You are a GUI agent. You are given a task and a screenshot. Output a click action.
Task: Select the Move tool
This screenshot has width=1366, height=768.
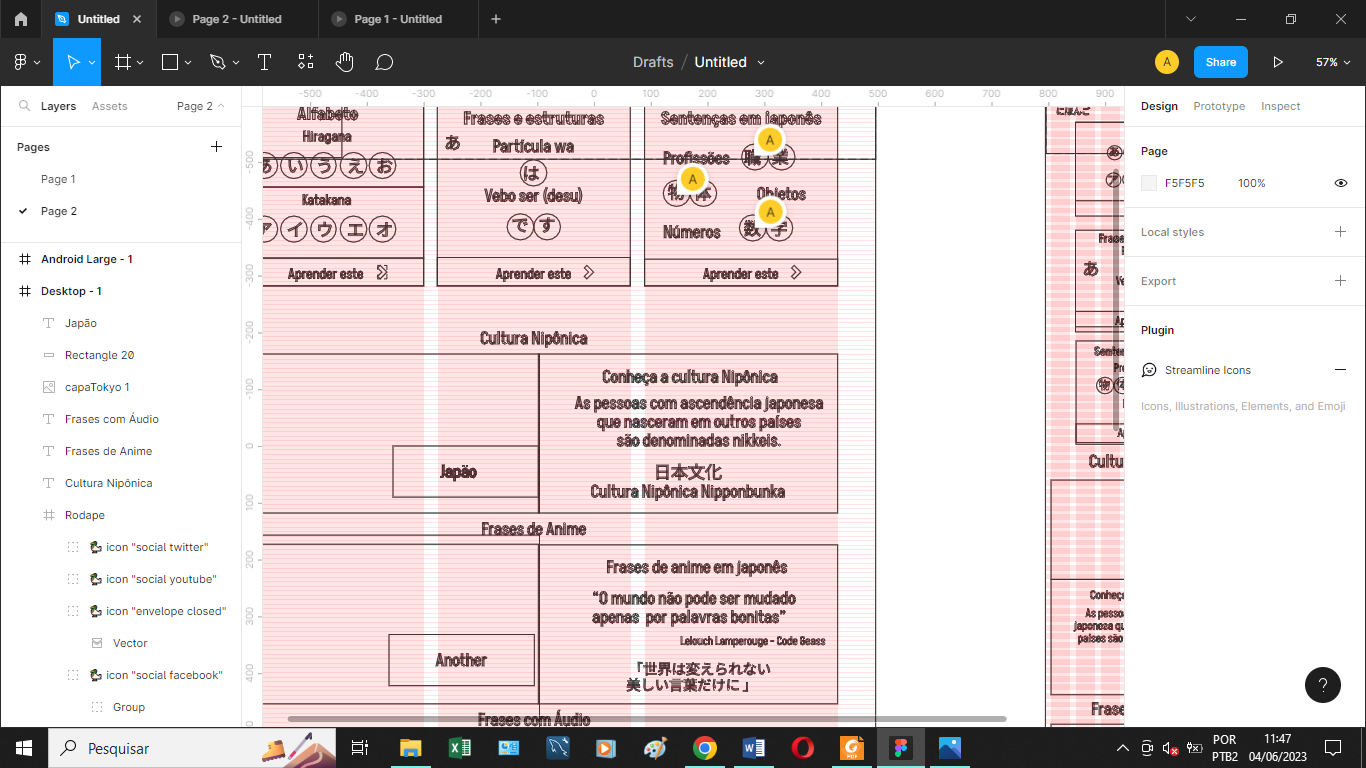pos(73,62)
